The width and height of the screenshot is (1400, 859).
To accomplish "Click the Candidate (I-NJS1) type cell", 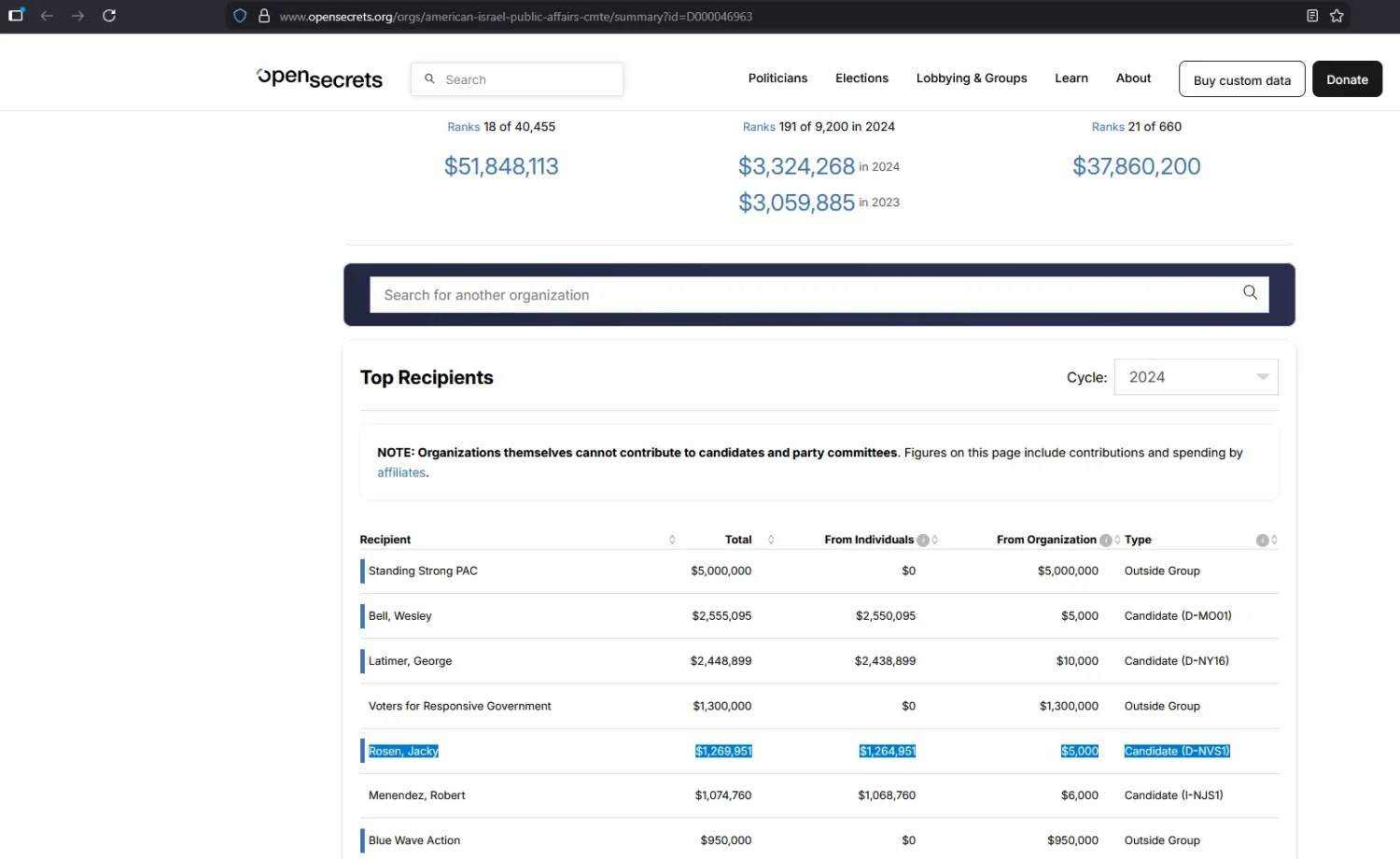I will click(x=1173, y=796).
